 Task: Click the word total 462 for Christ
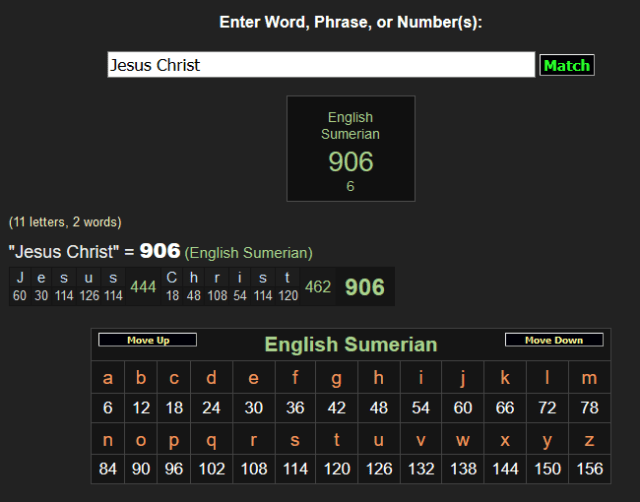click(x=317, y=288)
